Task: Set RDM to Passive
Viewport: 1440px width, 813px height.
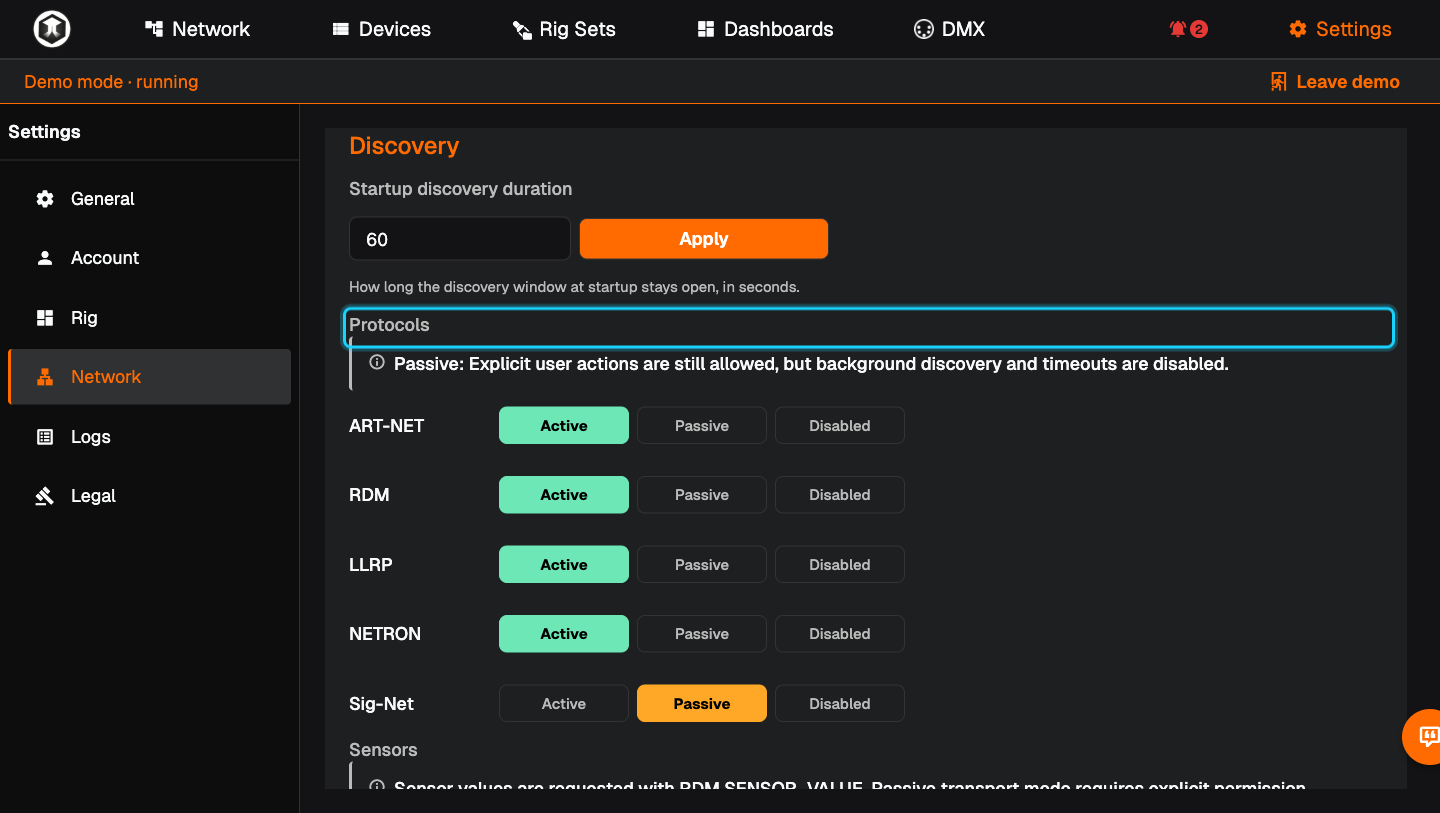Action: click(702, 495)
